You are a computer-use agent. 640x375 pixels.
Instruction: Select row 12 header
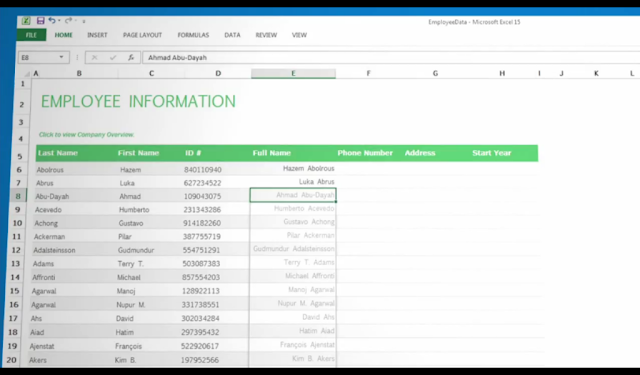16,250
